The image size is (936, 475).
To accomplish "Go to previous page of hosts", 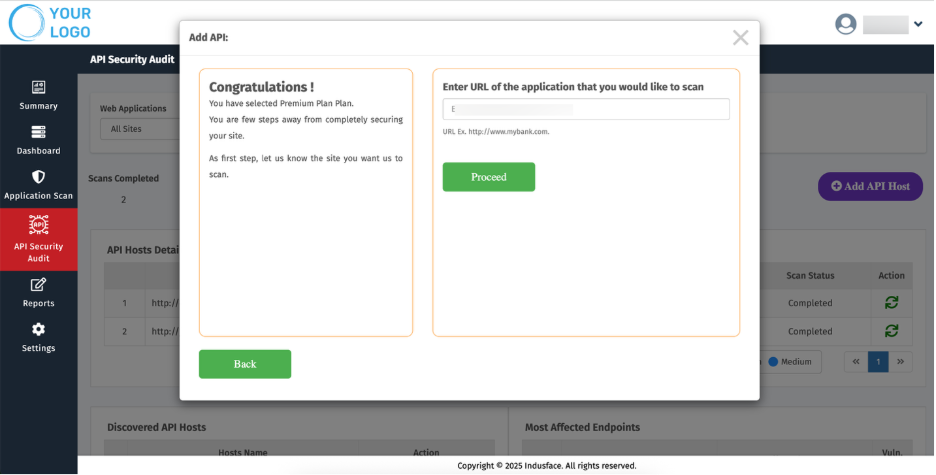I will pos(856,362).
